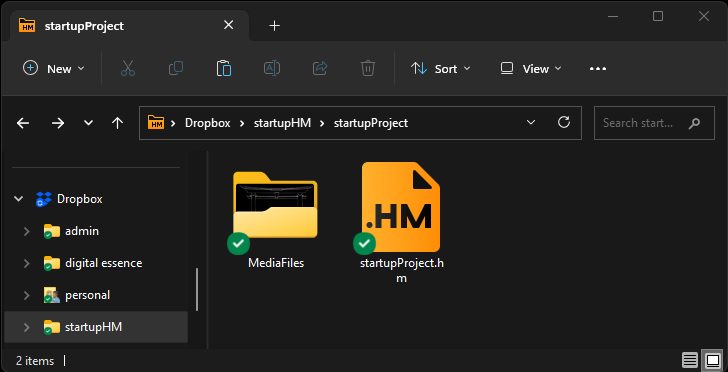Open chevron after Dropbox breadcrumb
728x372 pixels.
[242, 123]
